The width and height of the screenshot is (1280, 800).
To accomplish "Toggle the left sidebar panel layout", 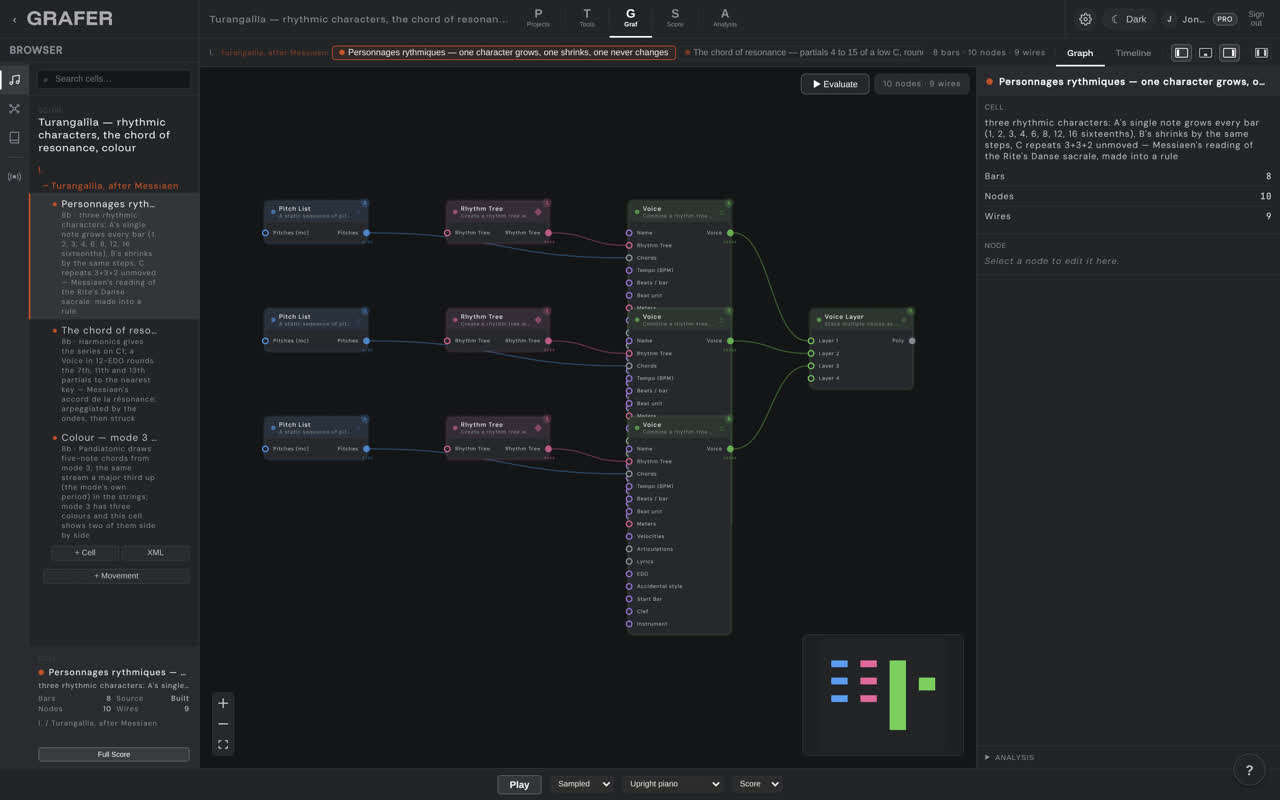I will coord(1181,53).
